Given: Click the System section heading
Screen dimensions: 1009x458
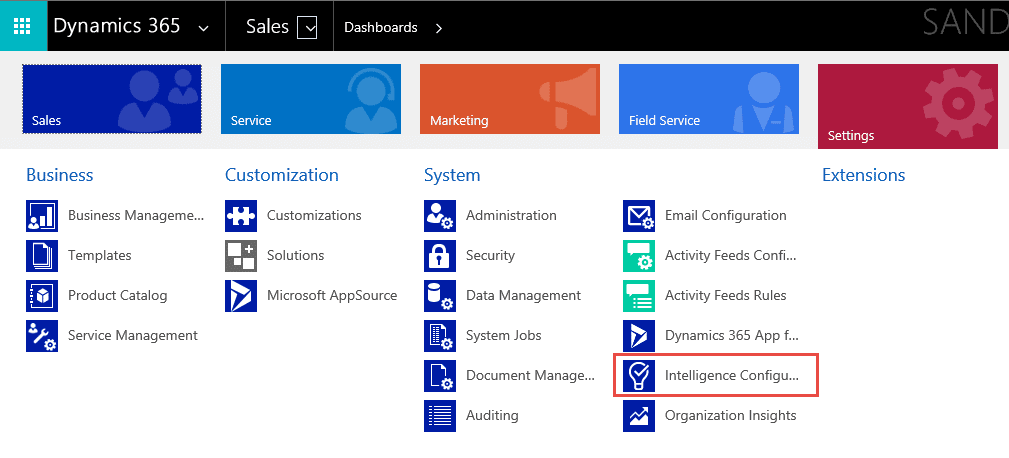Looking at the screenshot, I should pyautogui.click(x=452, y=175).
